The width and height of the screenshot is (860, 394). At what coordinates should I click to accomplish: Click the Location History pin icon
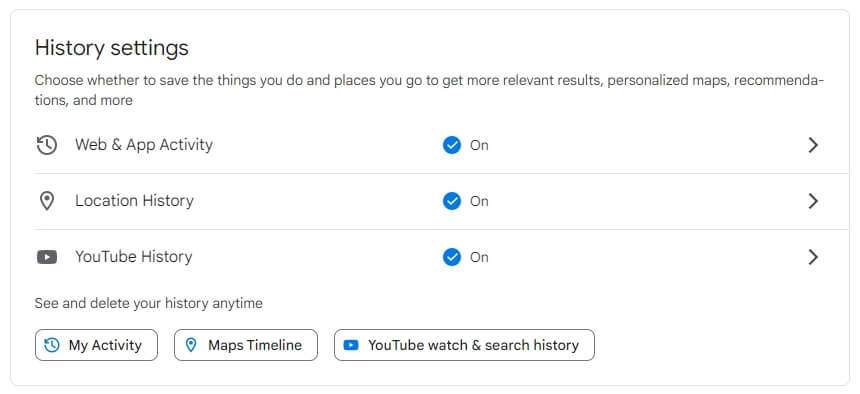point(47,201)
